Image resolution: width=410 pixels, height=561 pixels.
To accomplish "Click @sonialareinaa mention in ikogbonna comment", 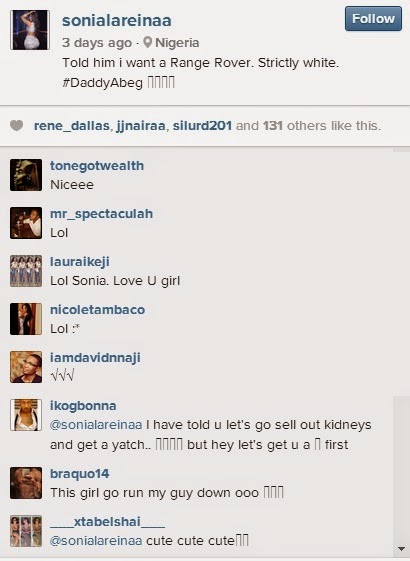I will click(96, 425).
